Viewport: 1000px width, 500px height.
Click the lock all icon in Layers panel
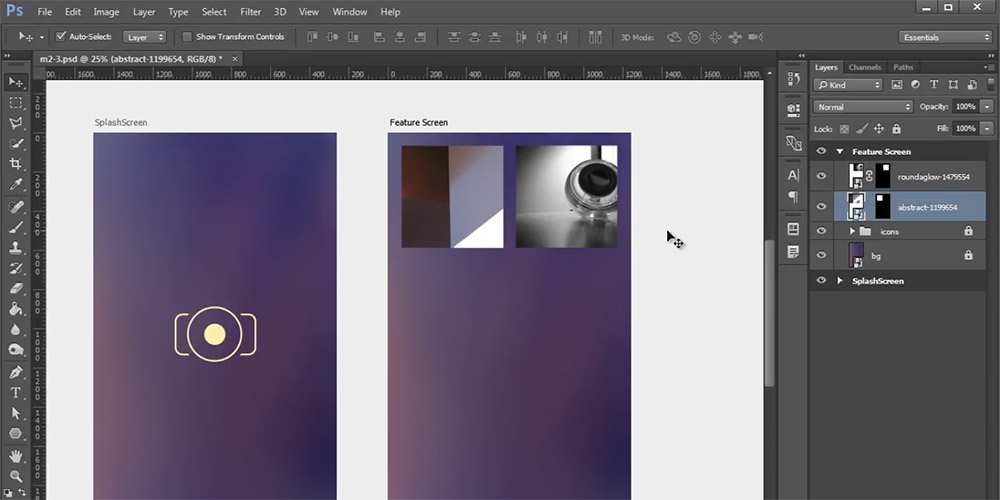[896, 129]
